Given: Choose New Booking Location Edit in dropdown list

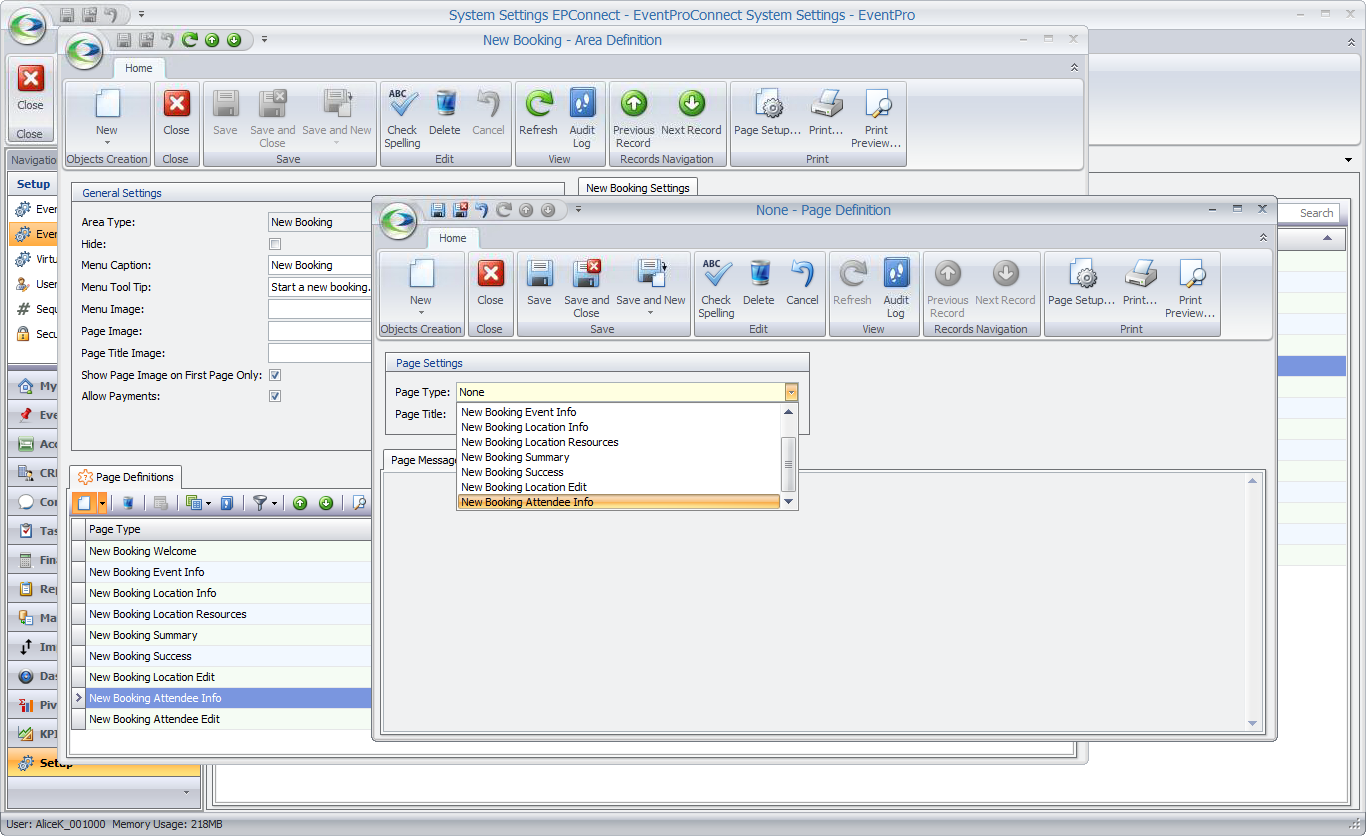Looking at the screenshot, I should click(x=618, y=487).
